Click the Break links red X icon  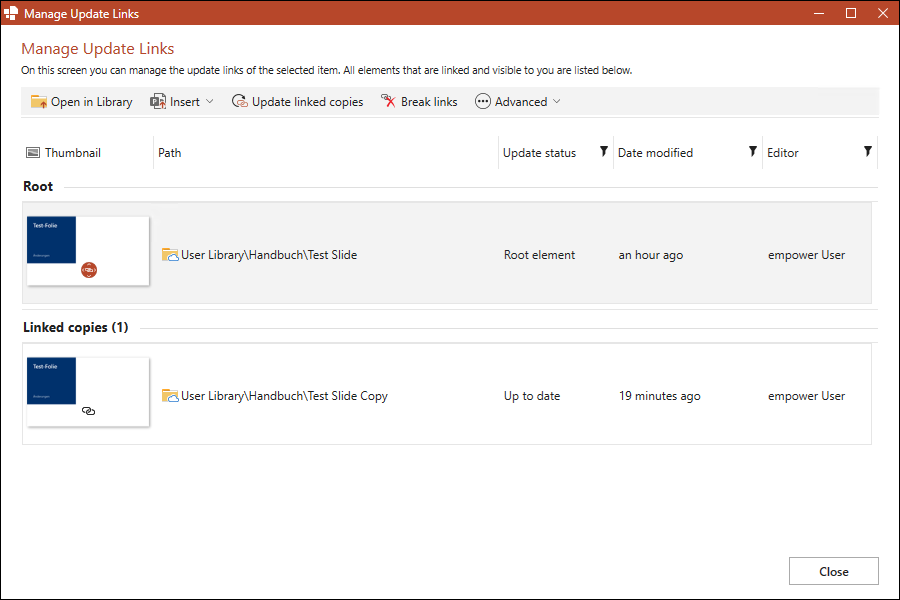389,102
